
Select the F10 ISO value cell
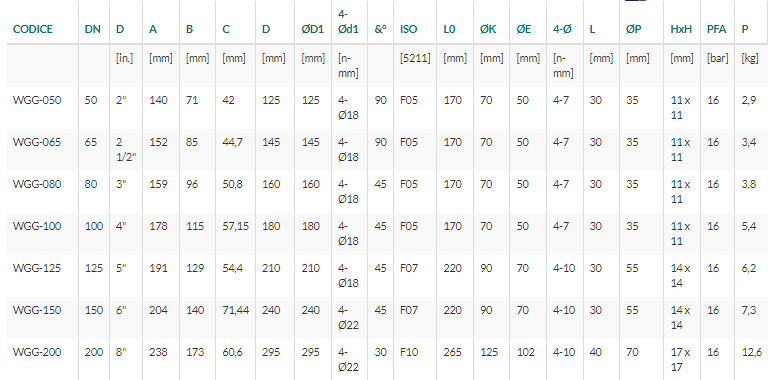pos(409,352)
